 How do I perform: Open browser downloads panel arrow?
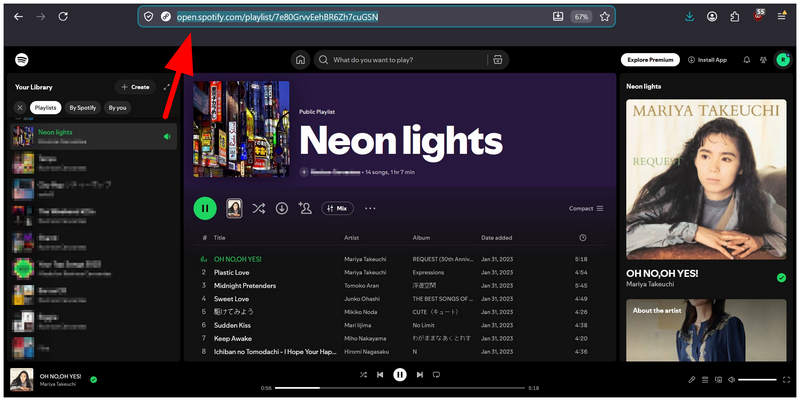pos(689,17)
